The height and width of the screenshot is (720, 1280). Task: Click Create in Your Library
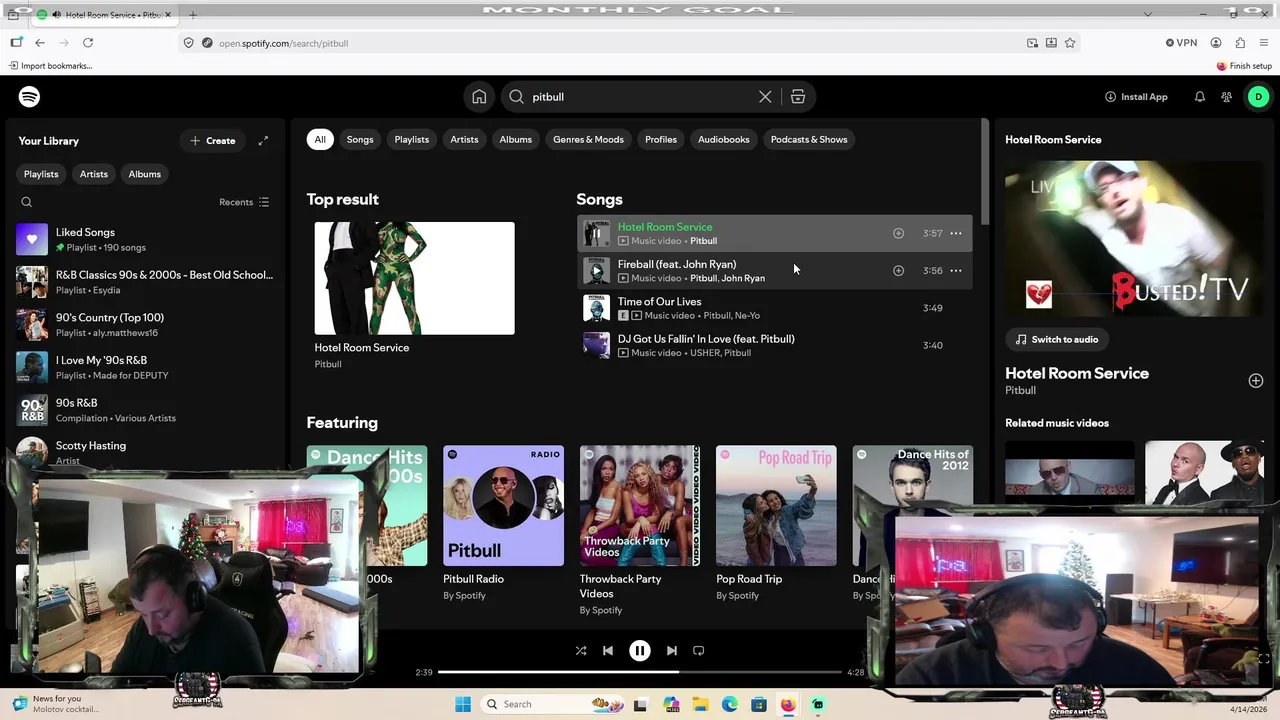point(213,141)
